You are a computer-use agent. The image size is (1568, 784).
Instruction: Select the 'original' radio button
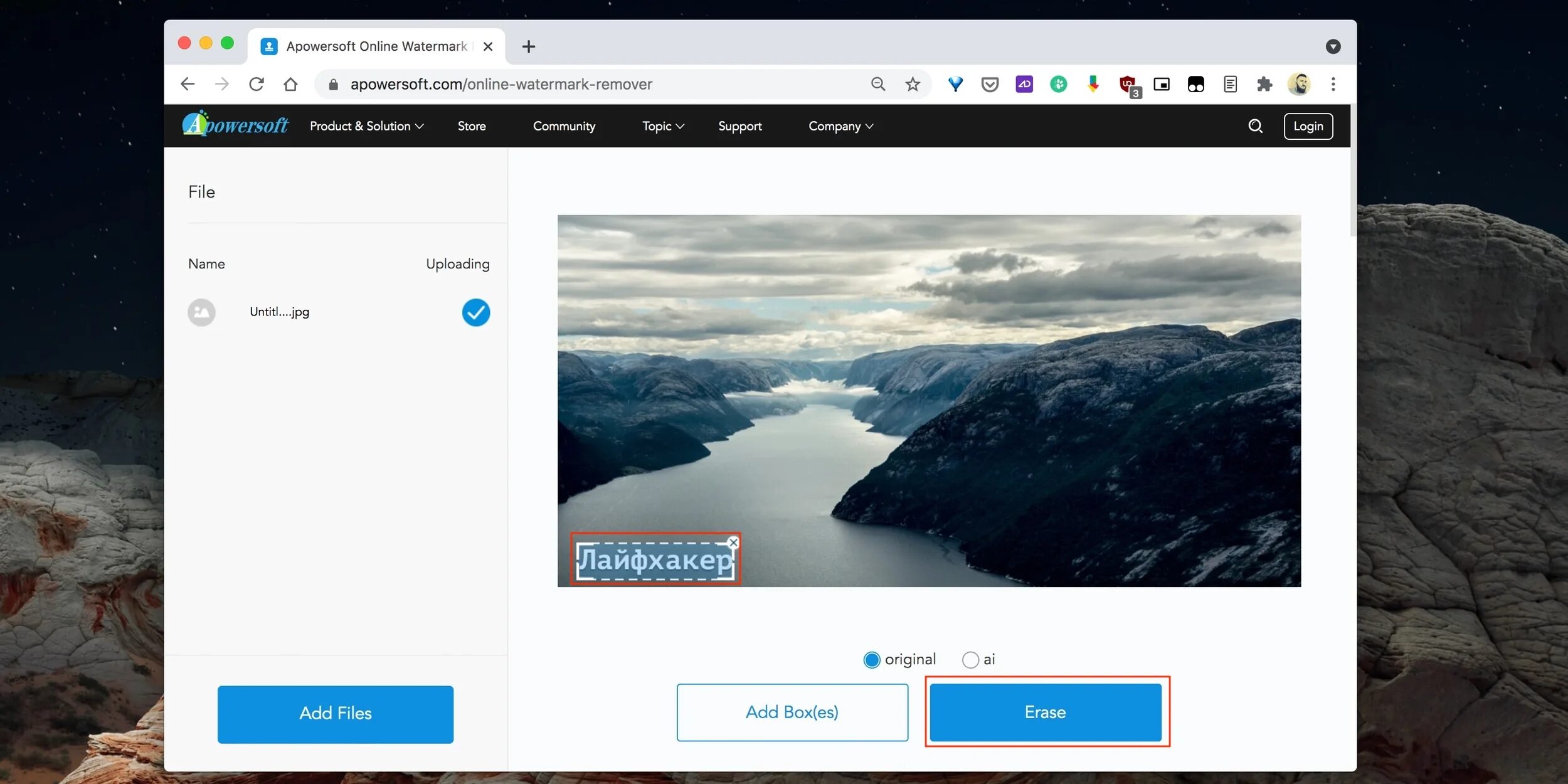(871, 659)
